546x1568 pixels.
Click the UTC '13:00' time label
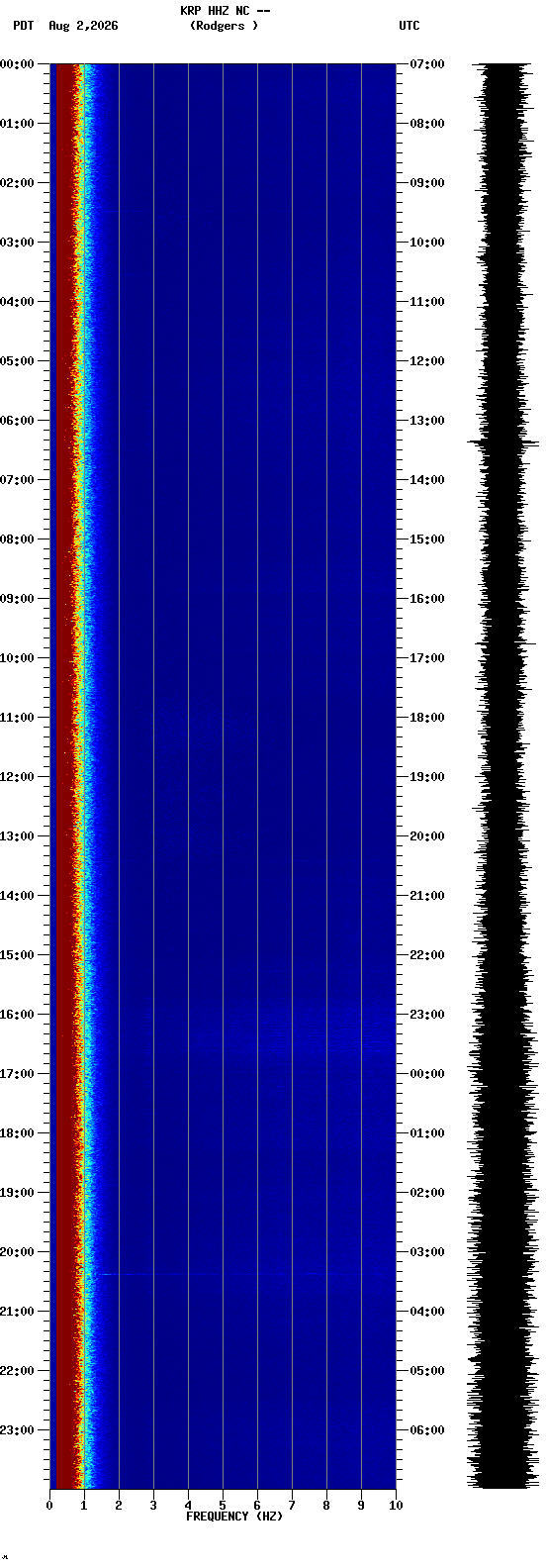coord(426,421)
